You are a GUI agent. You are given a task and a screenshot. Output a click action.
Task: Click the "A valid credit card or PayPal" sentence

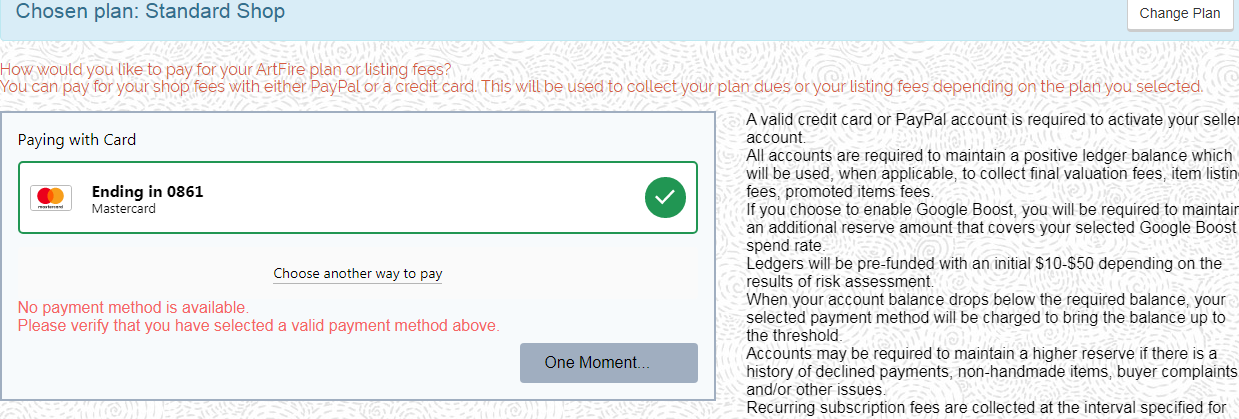point(990,128)
